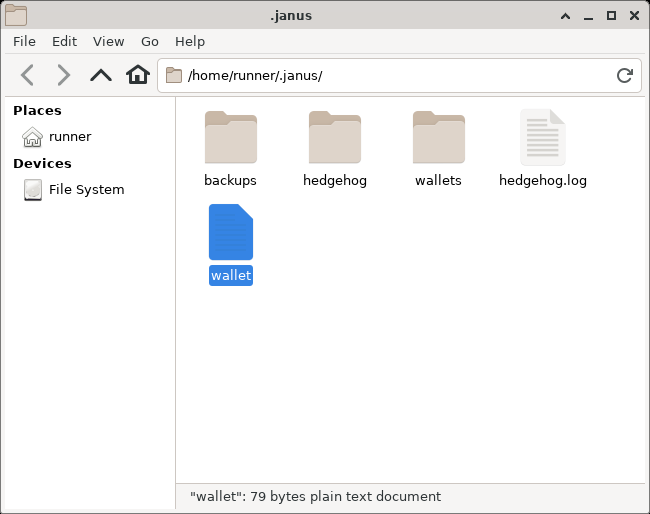Click the folder icon in the path bar
The width and height of the screenshot is (650, 514).
click(x=174, y=75)
